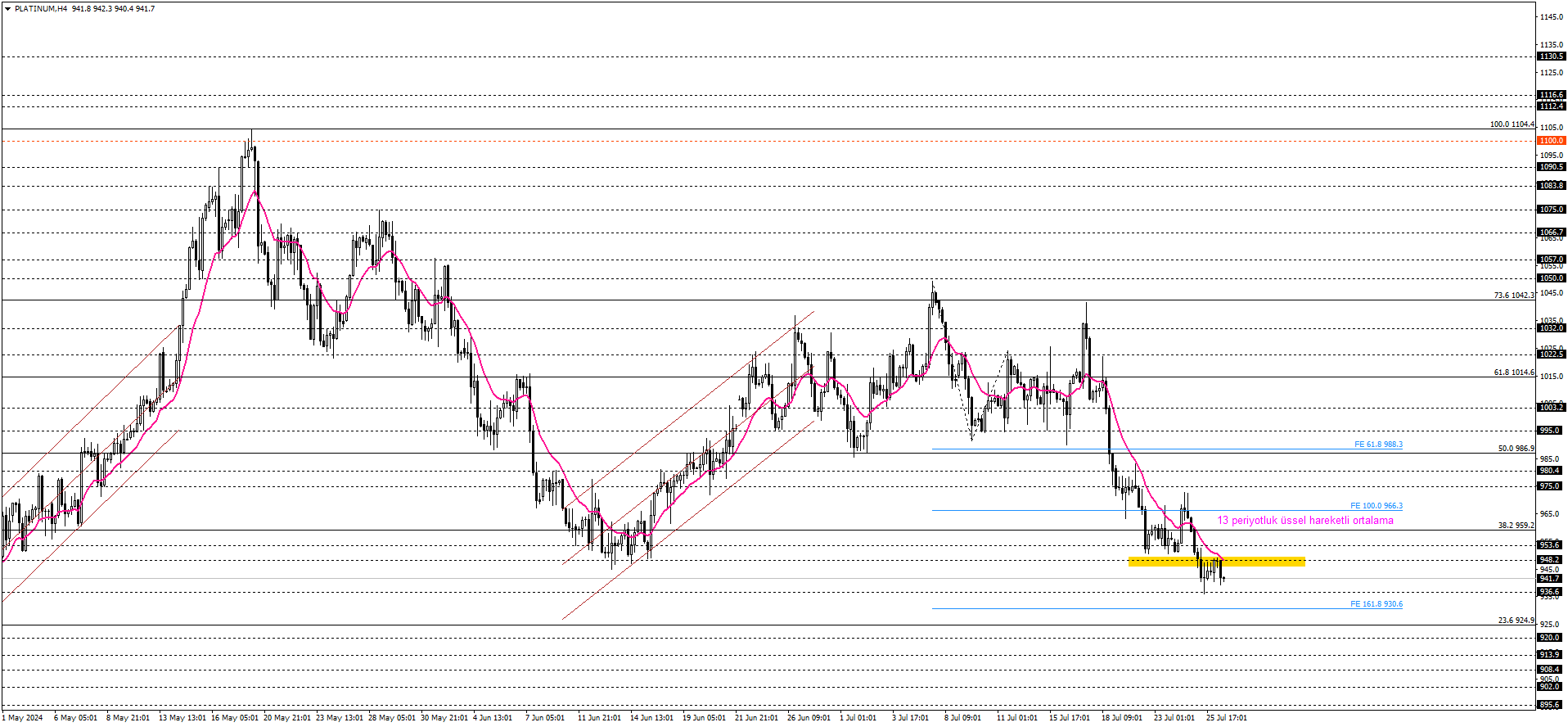The image size is (1568, 727).
Task: Click the 936.6 price level tag
Action: [x=1550, y=592]
